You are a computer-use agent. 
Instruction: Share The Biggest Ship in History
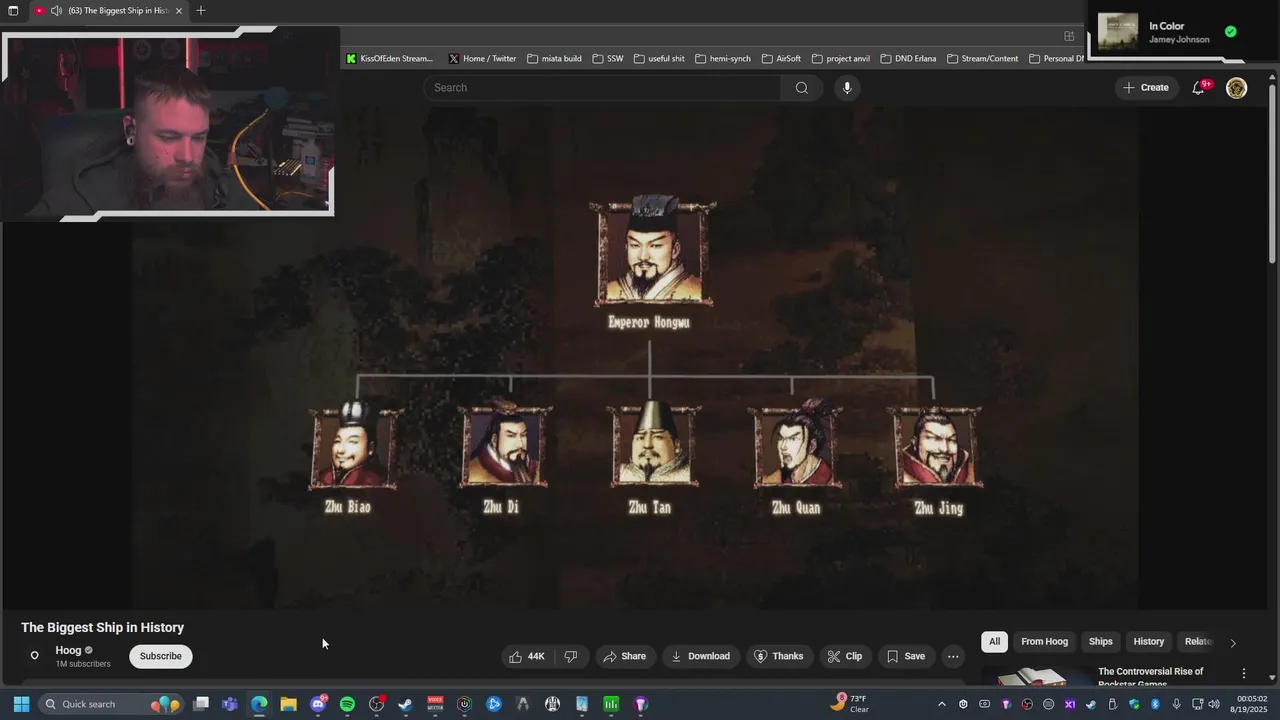tap(625, 656)
